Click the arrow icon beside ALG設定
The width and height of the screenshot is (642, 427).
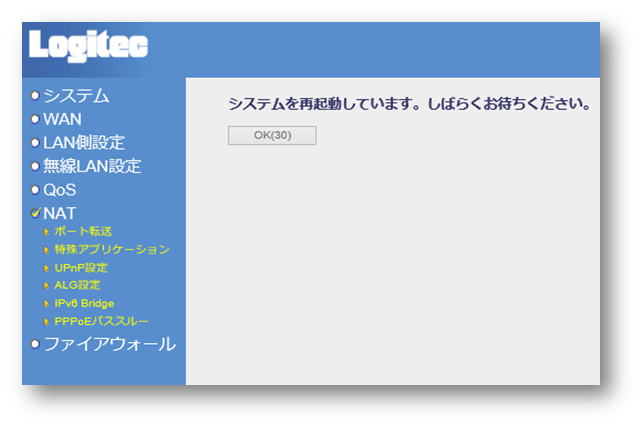pos(46,285)
